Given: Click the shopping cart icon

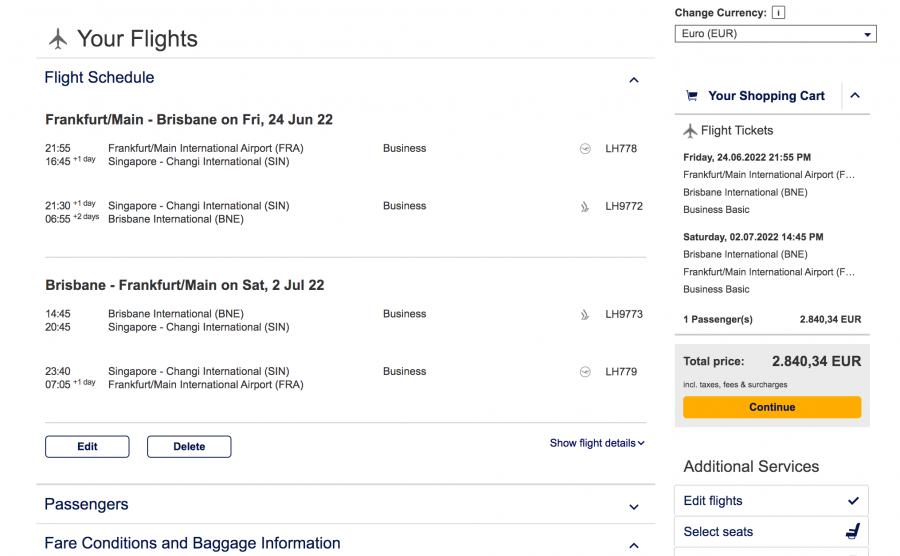Looking at the screenshot, I should point(691,96).
